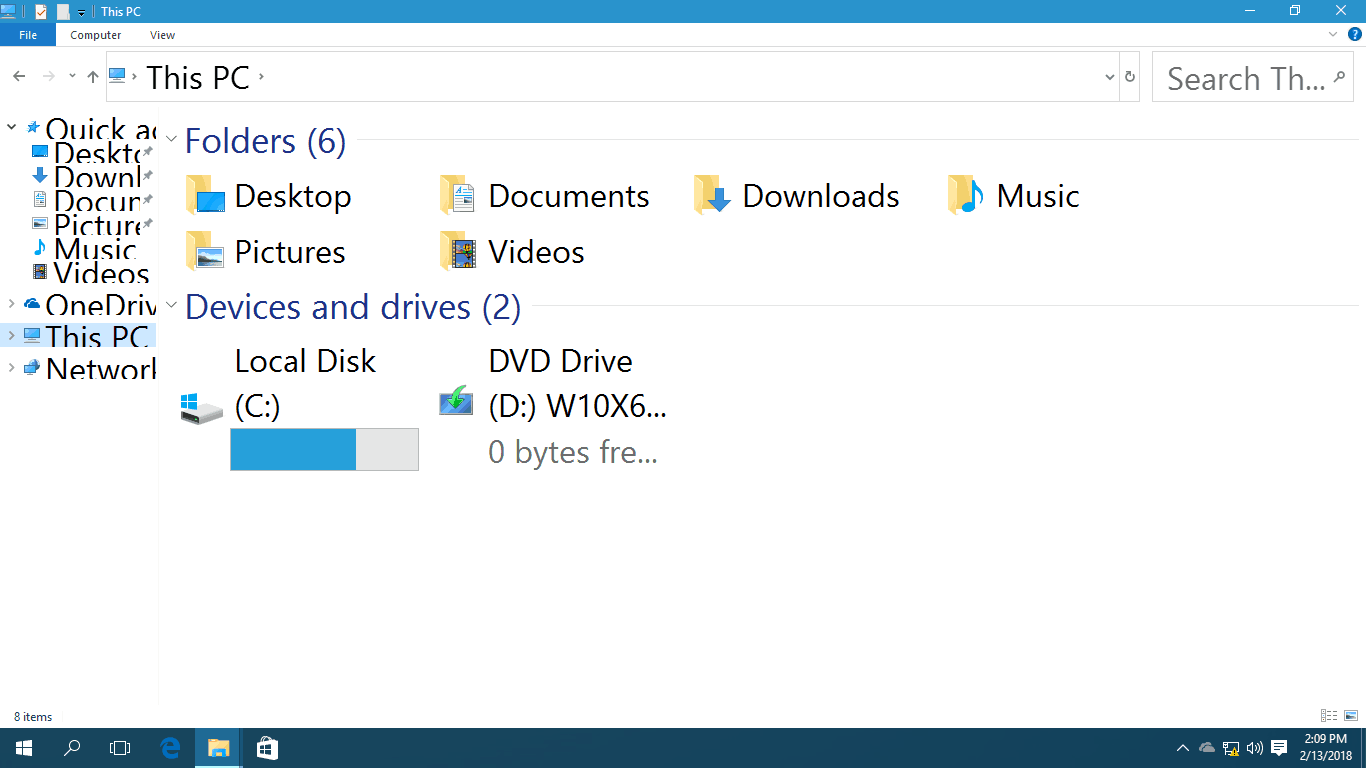
Task: Collapse the Folders (6) section
Action: (x=170, y=139)
